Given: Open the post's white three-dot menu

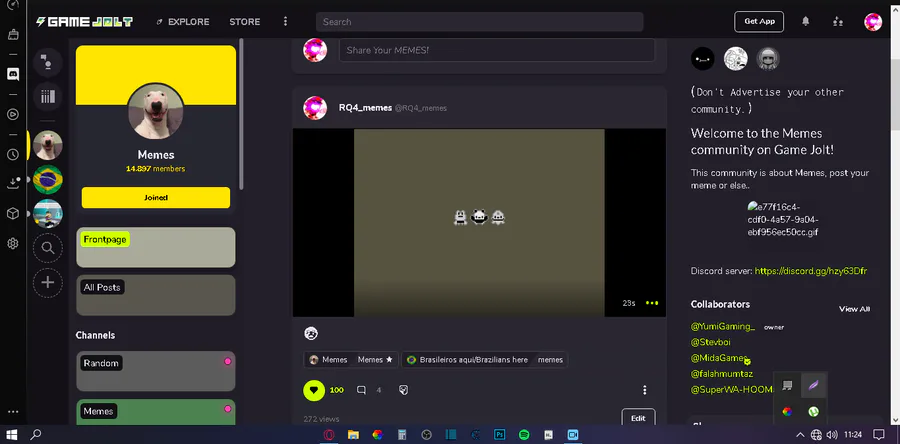Looking at the screenshot, I should pyautogui.click(x=645, y=390).
